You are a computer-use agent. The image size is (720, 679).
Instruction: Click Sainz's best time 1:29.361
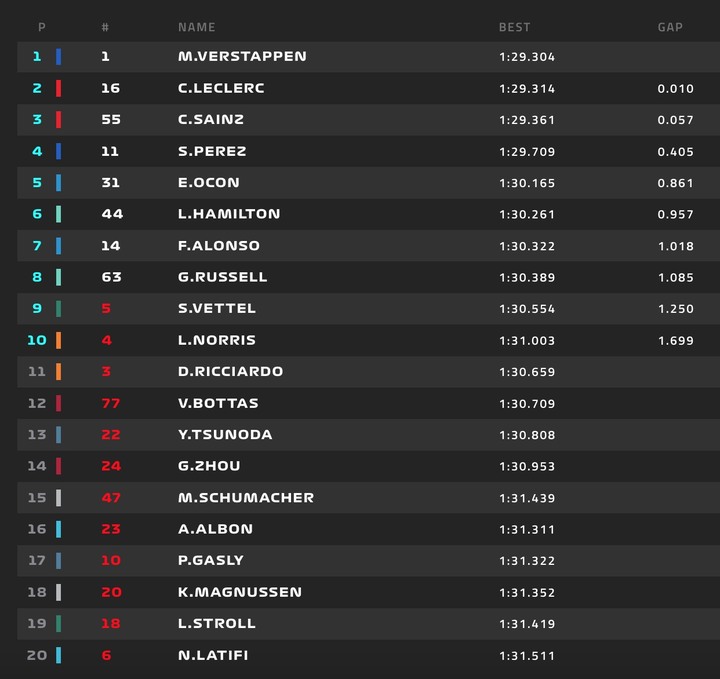click(x=527, y=120)
